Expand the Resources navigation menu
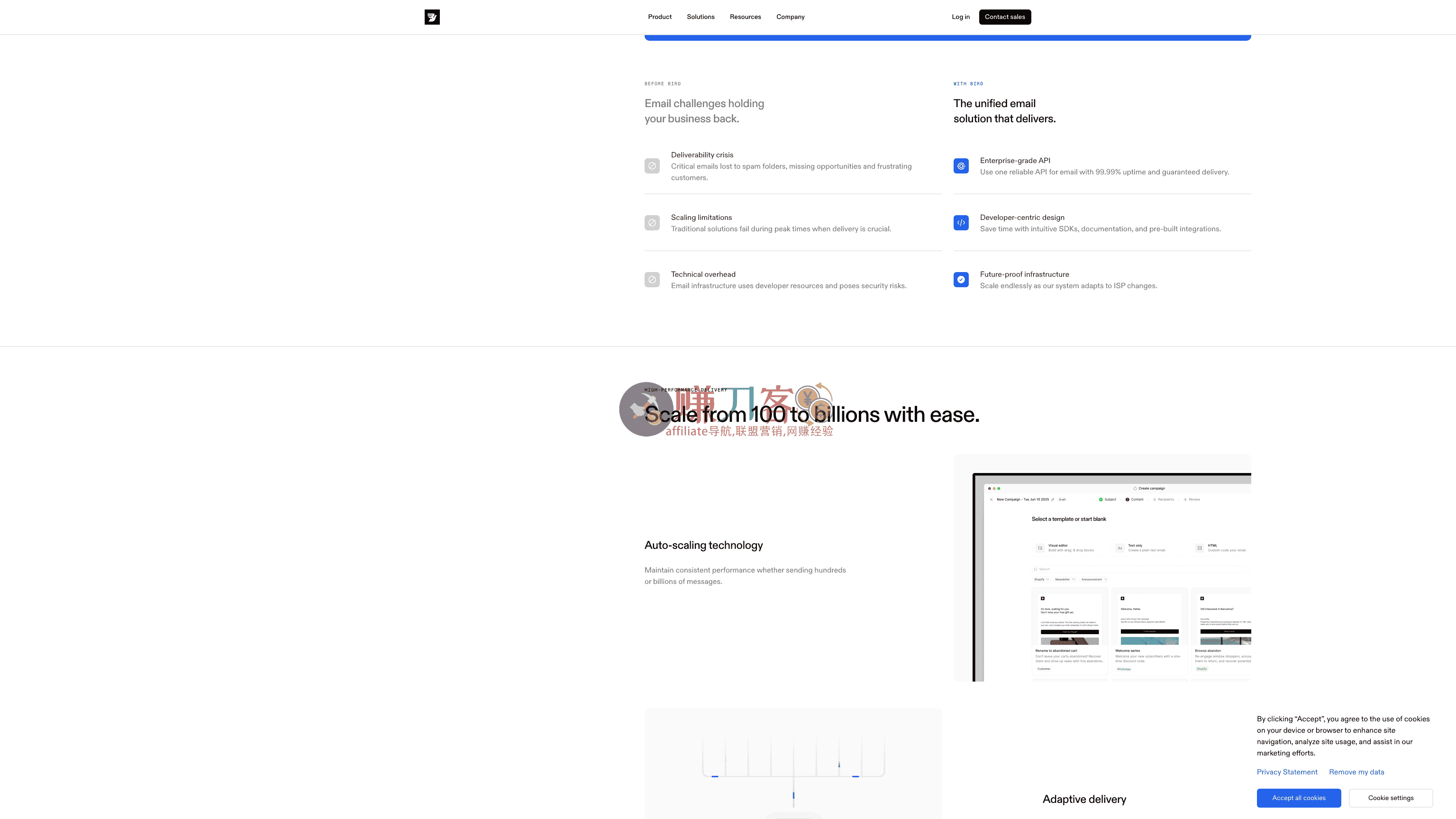The image size is (1456, 819). click(x=745, y=17)
